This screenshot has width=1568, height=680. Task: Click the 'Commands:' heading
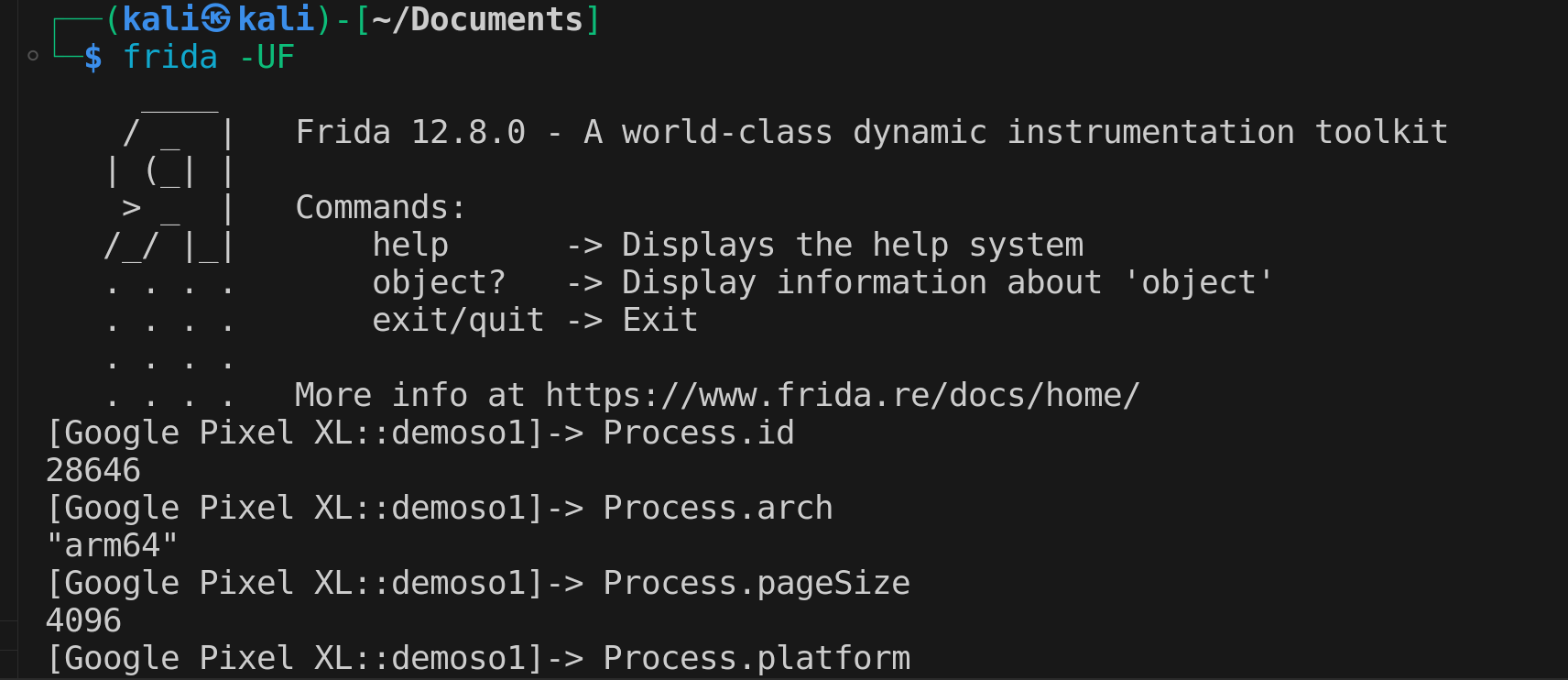[x=380, y=208]
